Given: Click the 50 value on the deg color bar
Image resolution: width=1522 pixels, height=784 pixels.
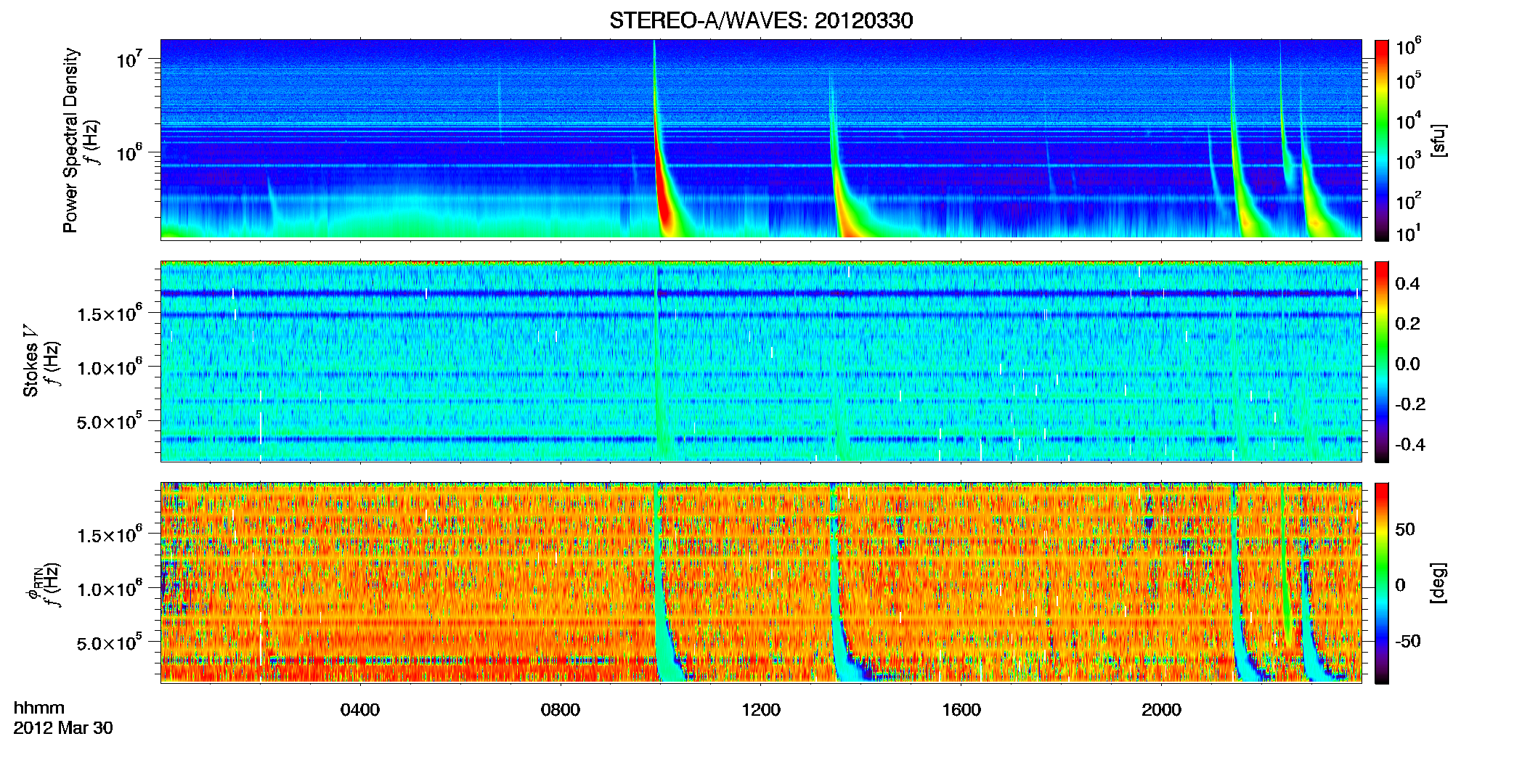Looking at the screenshot, I should (1405, 529).
